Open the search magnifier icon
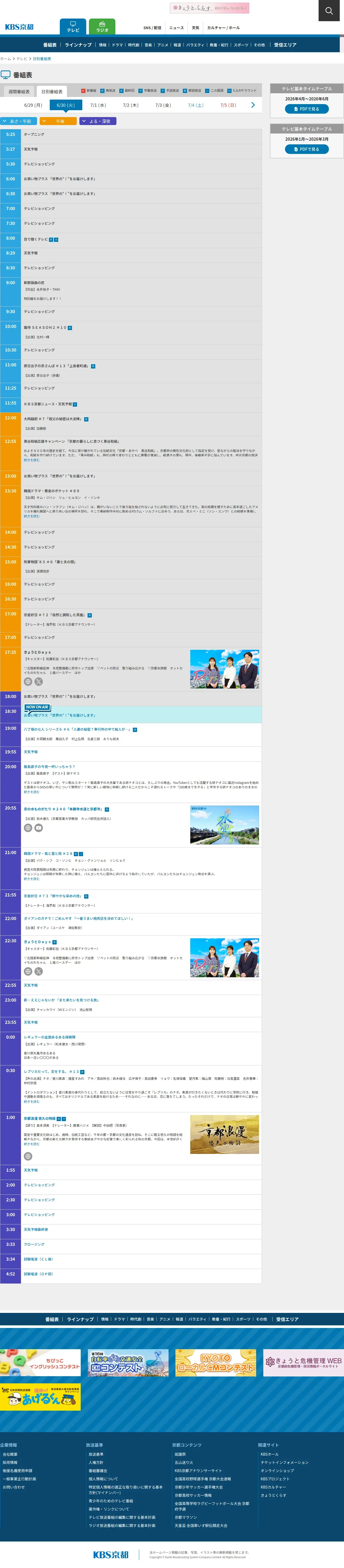Screen dimensions: 344x1568 (x=329, y=10)
